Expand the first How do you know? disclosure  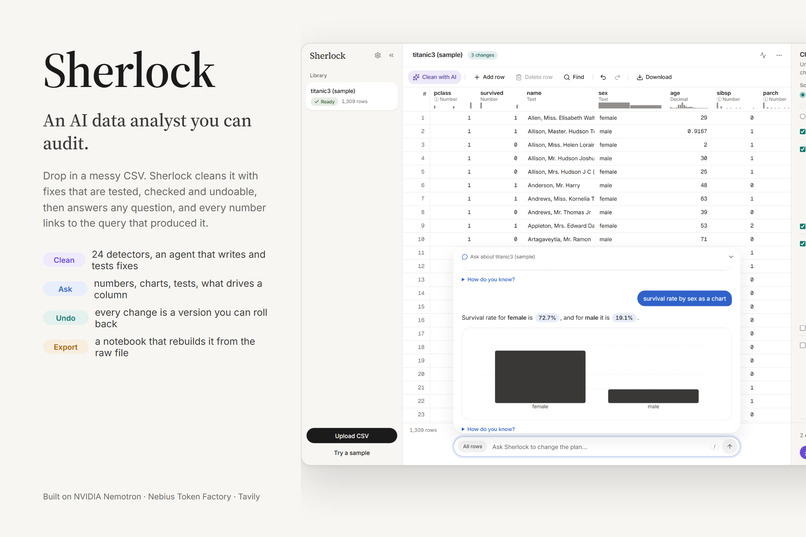click(x=488, y=280)
